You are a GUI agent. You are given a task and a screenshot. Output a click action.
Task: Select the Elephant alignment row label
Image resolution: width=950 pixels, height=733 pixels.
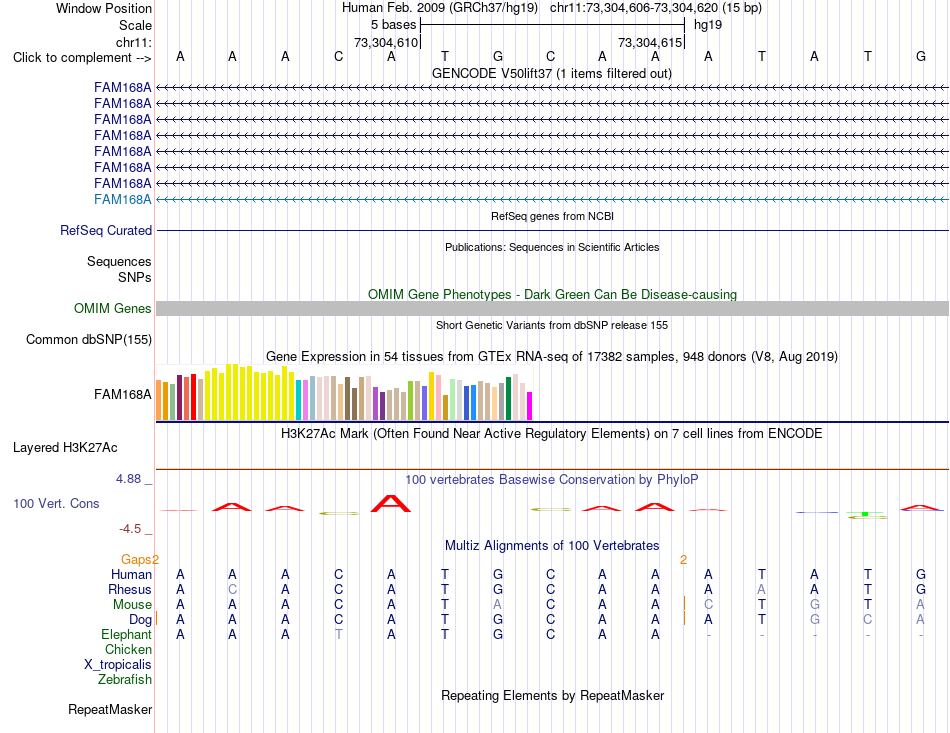(x=126, y=634)
